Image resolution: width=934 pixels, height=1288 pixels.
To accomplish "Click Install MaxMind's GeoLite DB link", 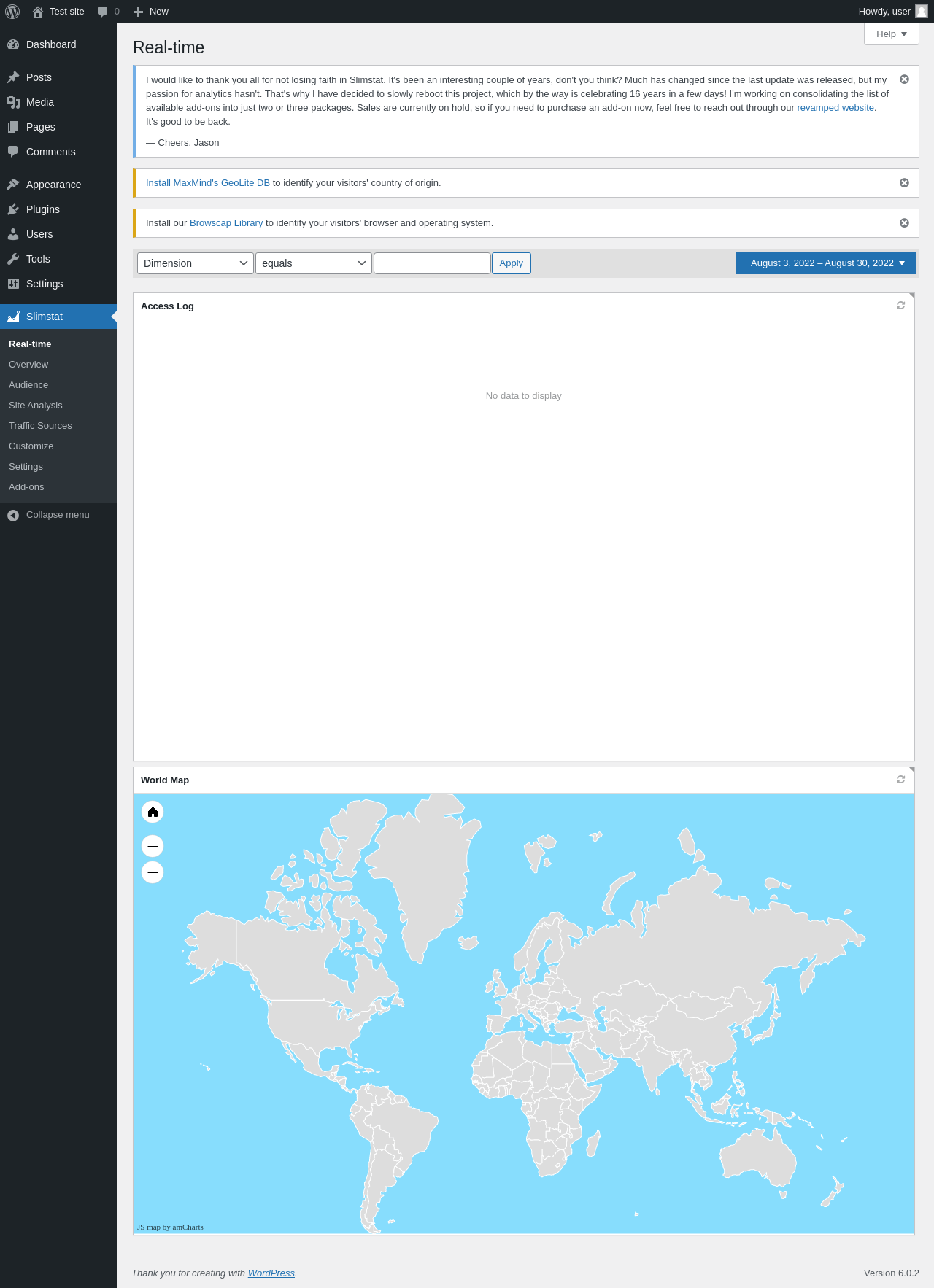I will [208, 183].
